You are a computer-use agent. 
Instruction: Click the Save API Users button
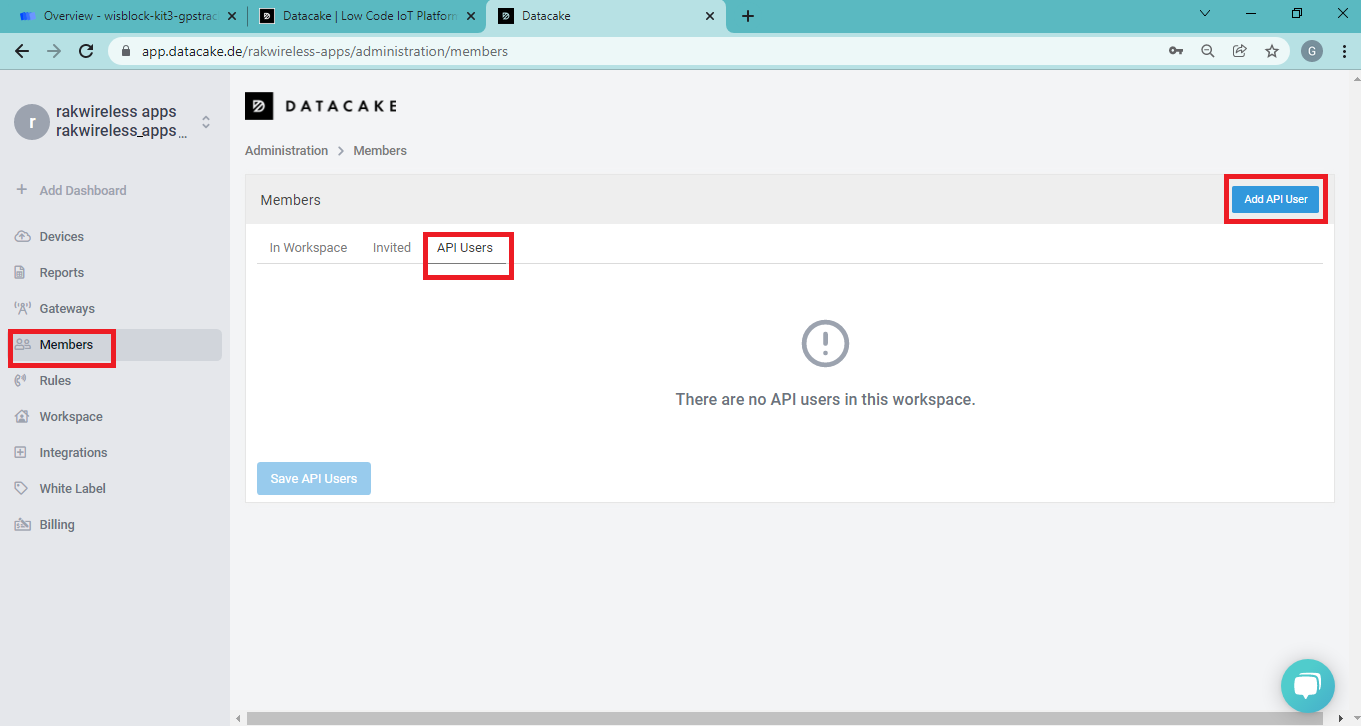tap(314, 479)
